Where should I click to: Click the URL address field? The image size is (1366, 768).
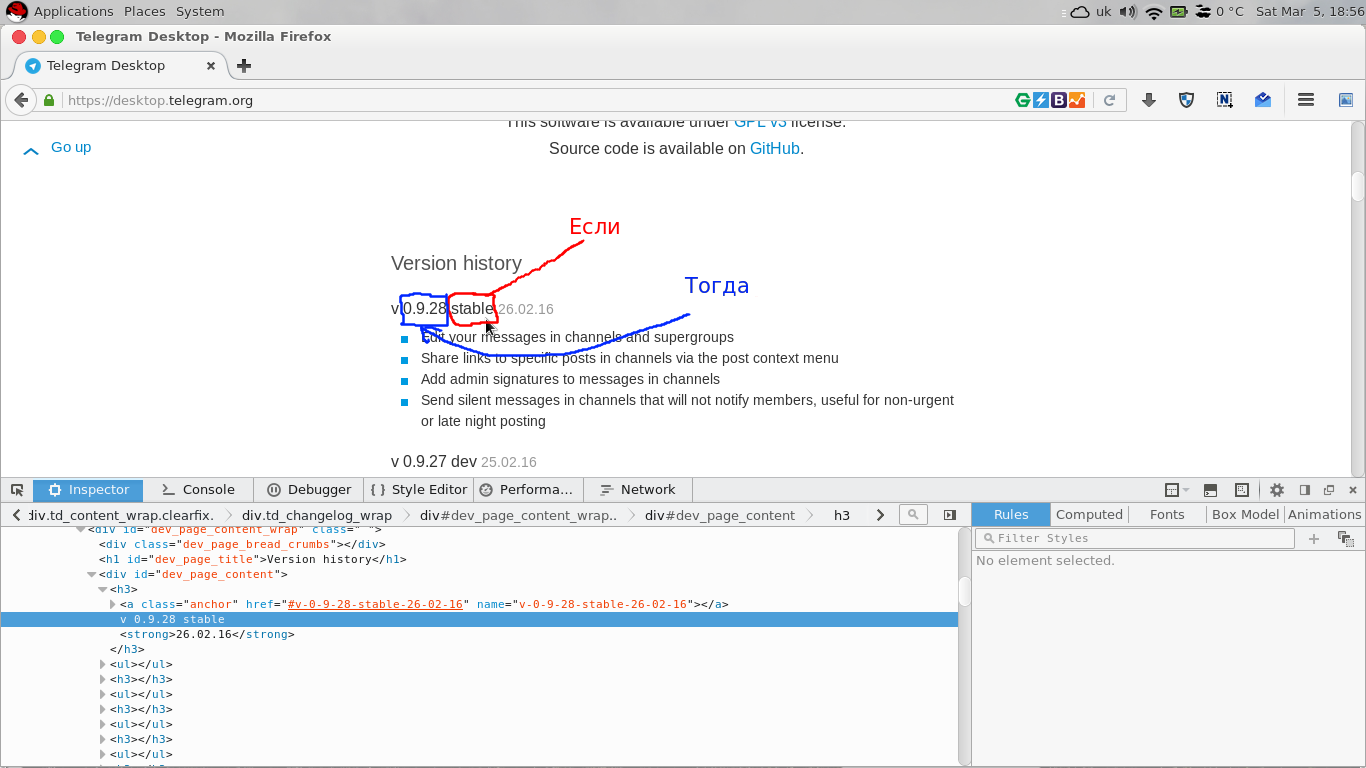click(x=535, y=100)
